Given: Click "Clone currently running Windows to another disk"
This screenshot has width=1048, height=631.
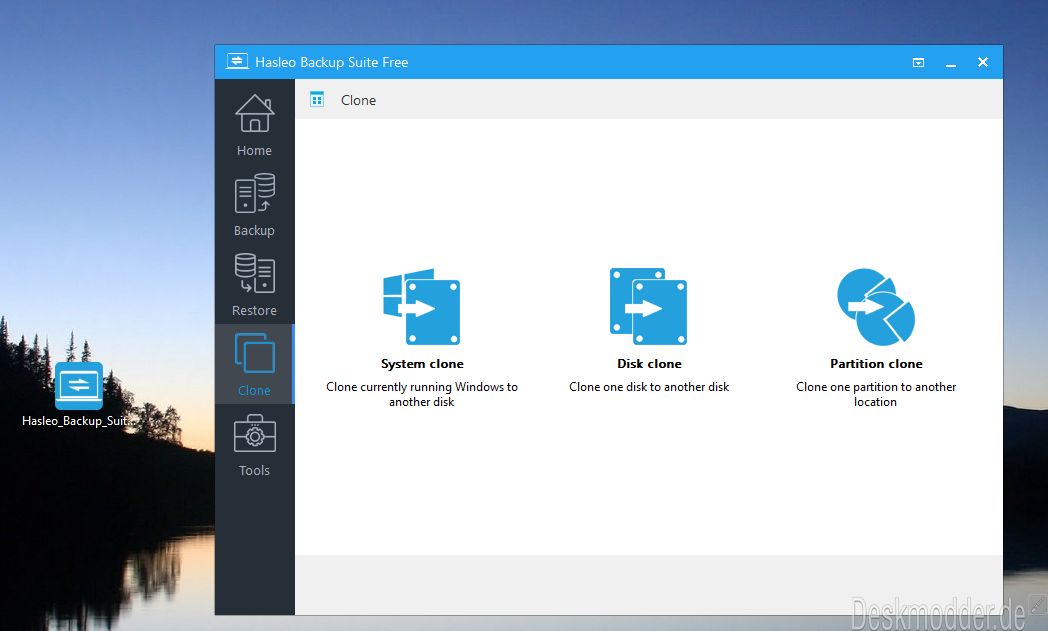Looking at the screenshot, I should 422,394.
